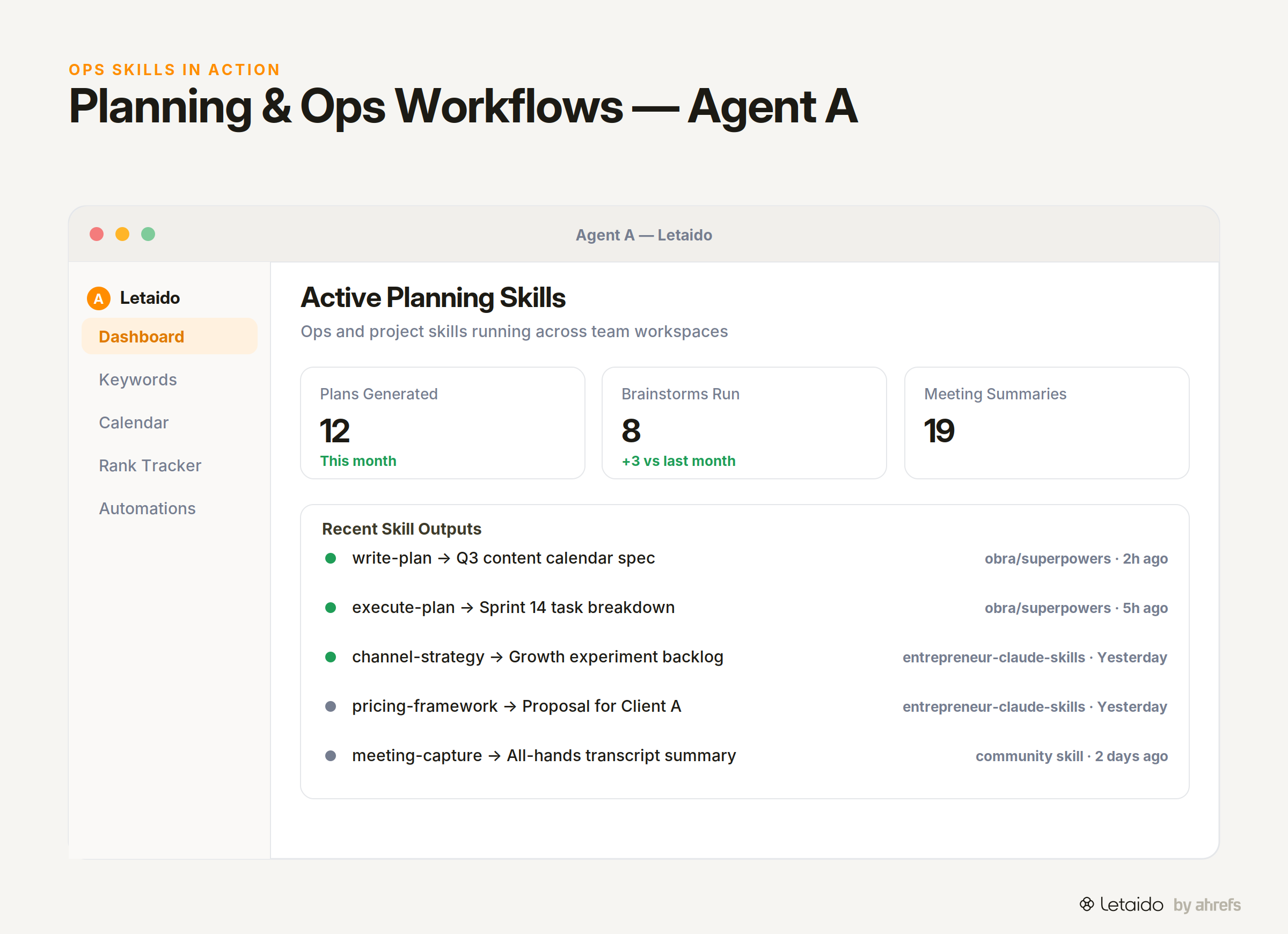Open the meeting-capture All-hands transcript summary row
The height and width of the screenshot is (934, 1288).
[x=744, y=756]
